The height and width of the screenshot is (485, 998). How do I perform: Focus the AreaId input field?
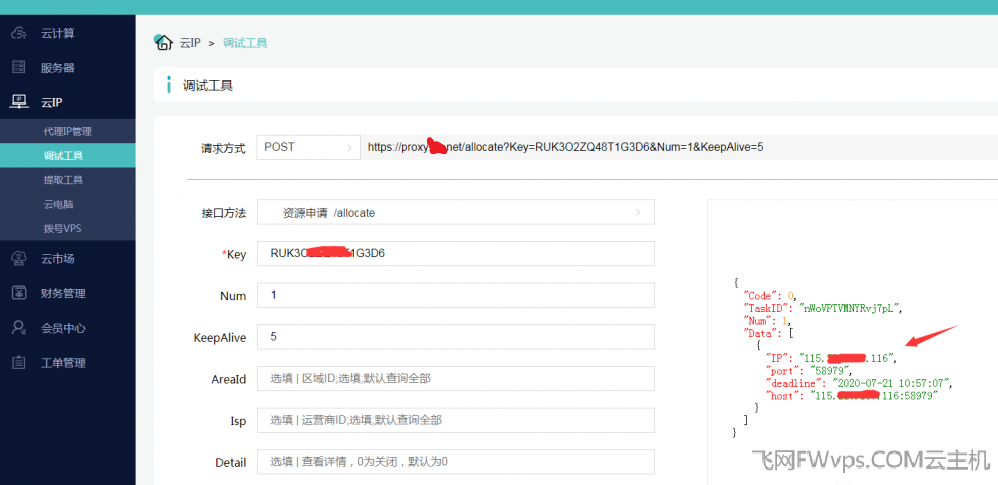point(456,379)
